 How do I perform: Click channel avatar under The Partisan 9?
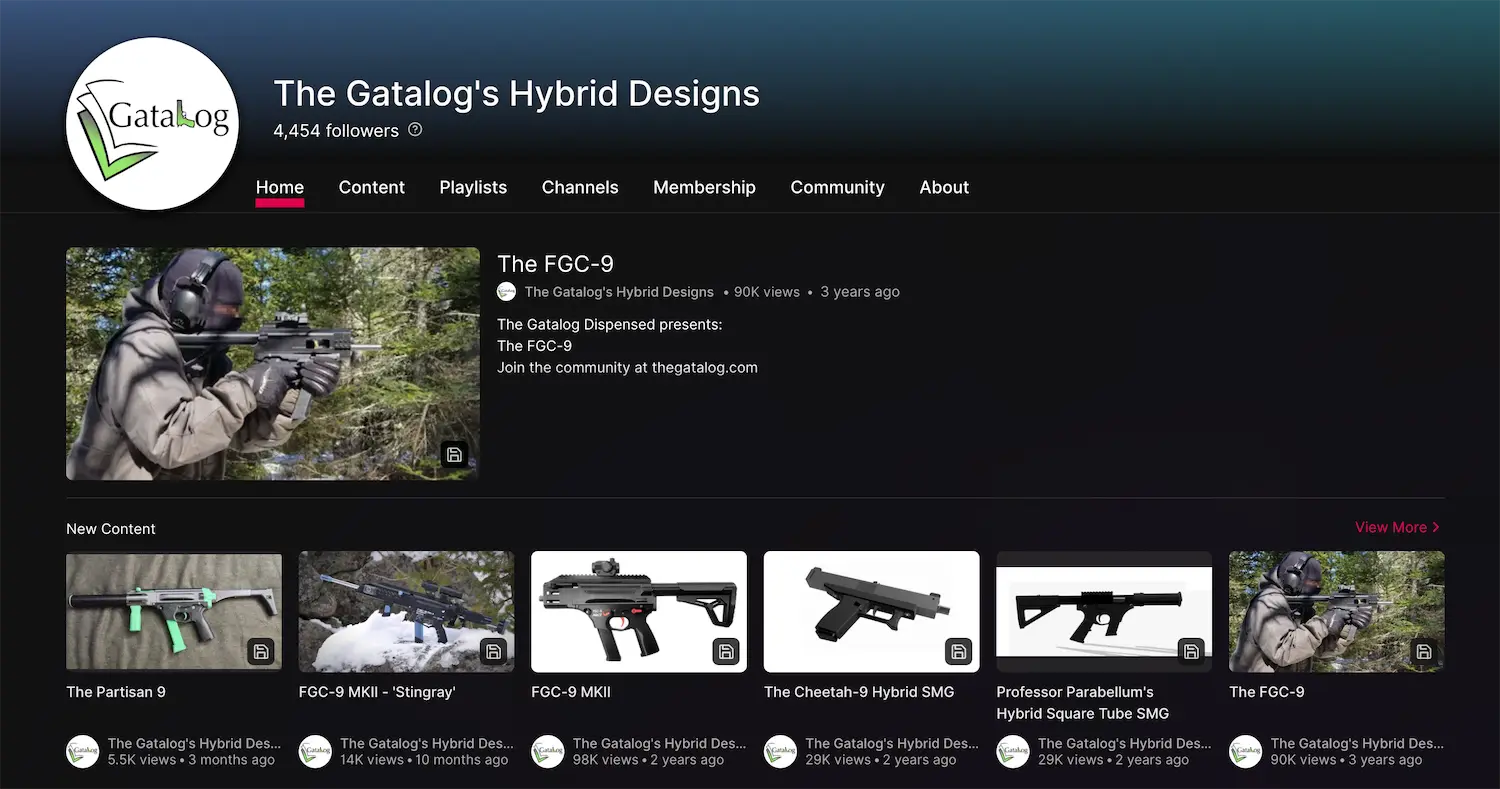click(83, 752)
